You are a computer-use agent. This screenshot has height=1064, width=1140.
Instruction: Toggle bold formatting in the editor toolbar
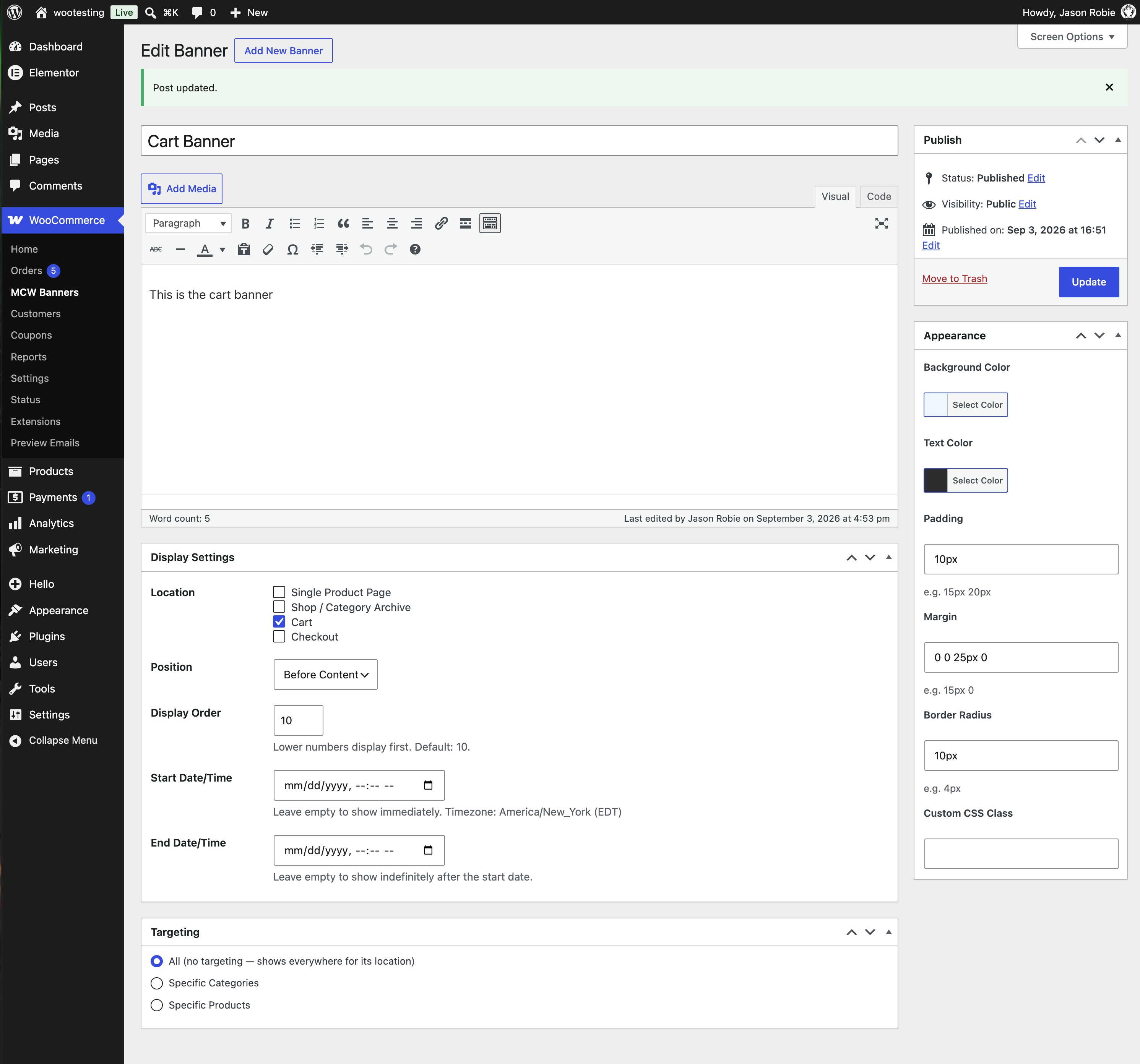pos(245,224)
